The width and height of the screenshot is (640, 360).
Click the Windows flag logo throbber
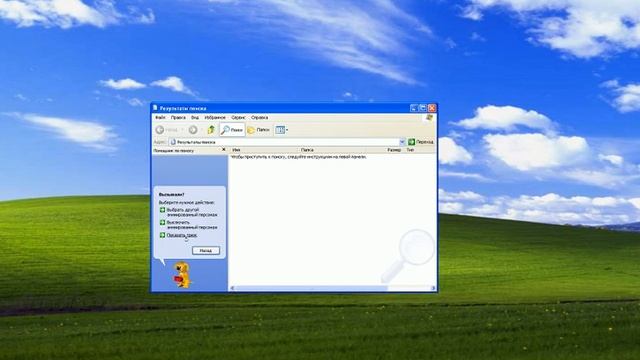(429, 118)
